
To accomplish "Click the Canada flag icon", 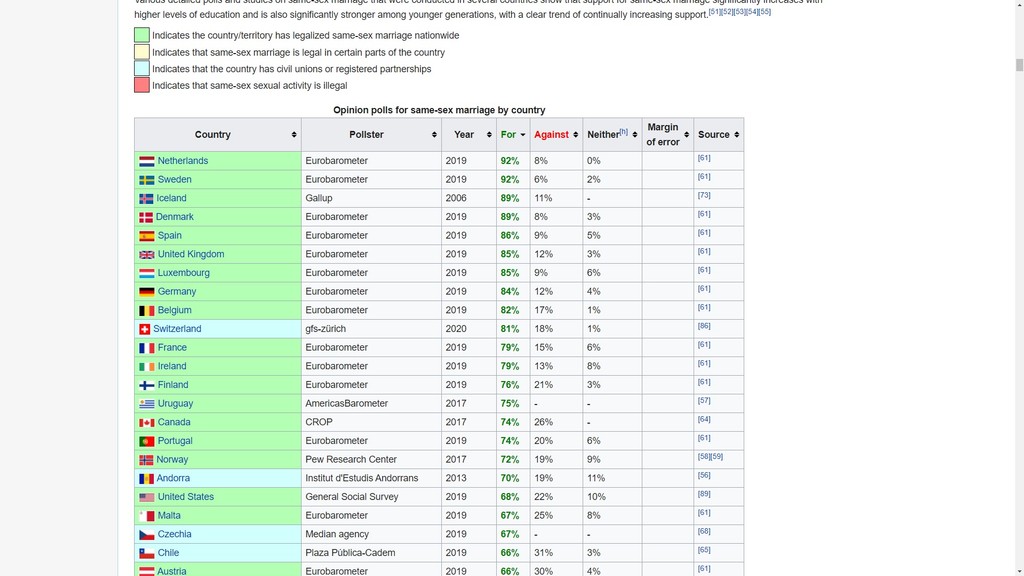I will 146,422.
